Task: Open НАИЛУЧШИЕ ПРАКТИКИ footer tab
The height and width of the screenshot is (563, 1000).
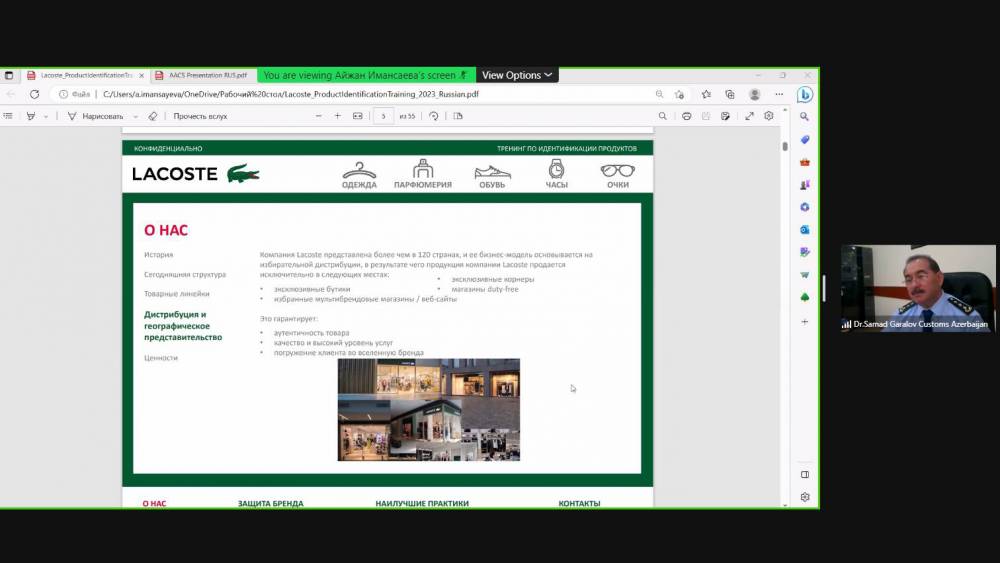Action: click(x=422, y=503)
